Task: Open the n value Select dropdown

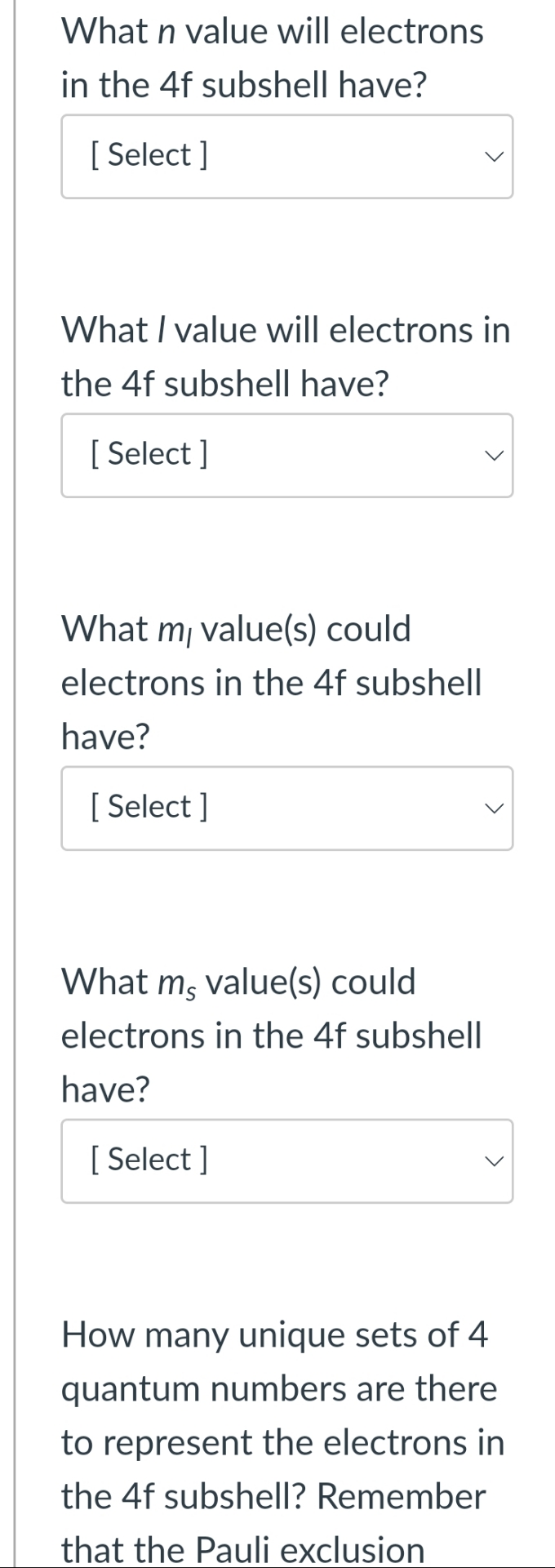Action: (287, 155)
